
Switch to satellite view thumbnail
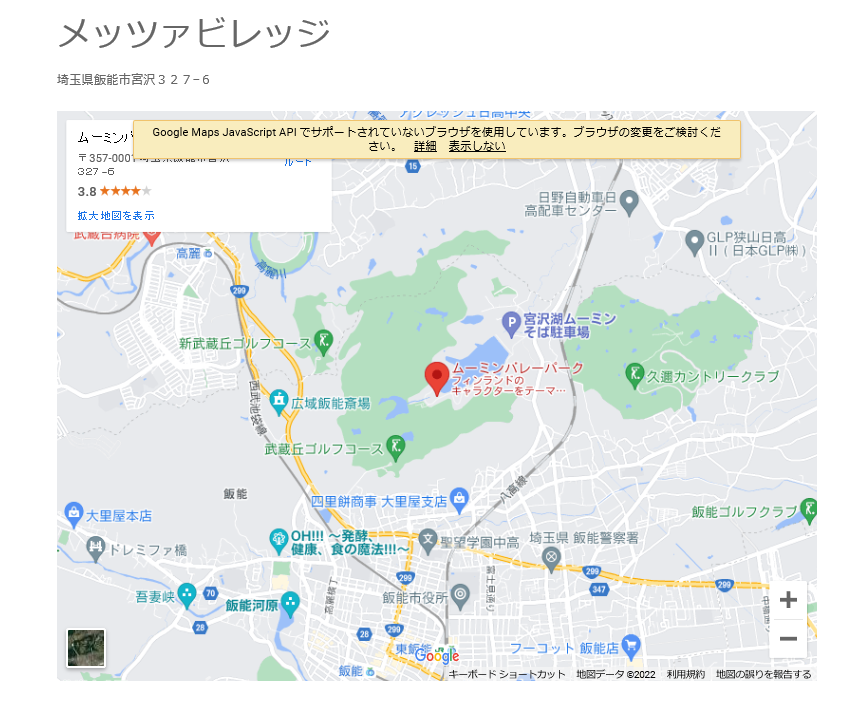tap(86, 647)
